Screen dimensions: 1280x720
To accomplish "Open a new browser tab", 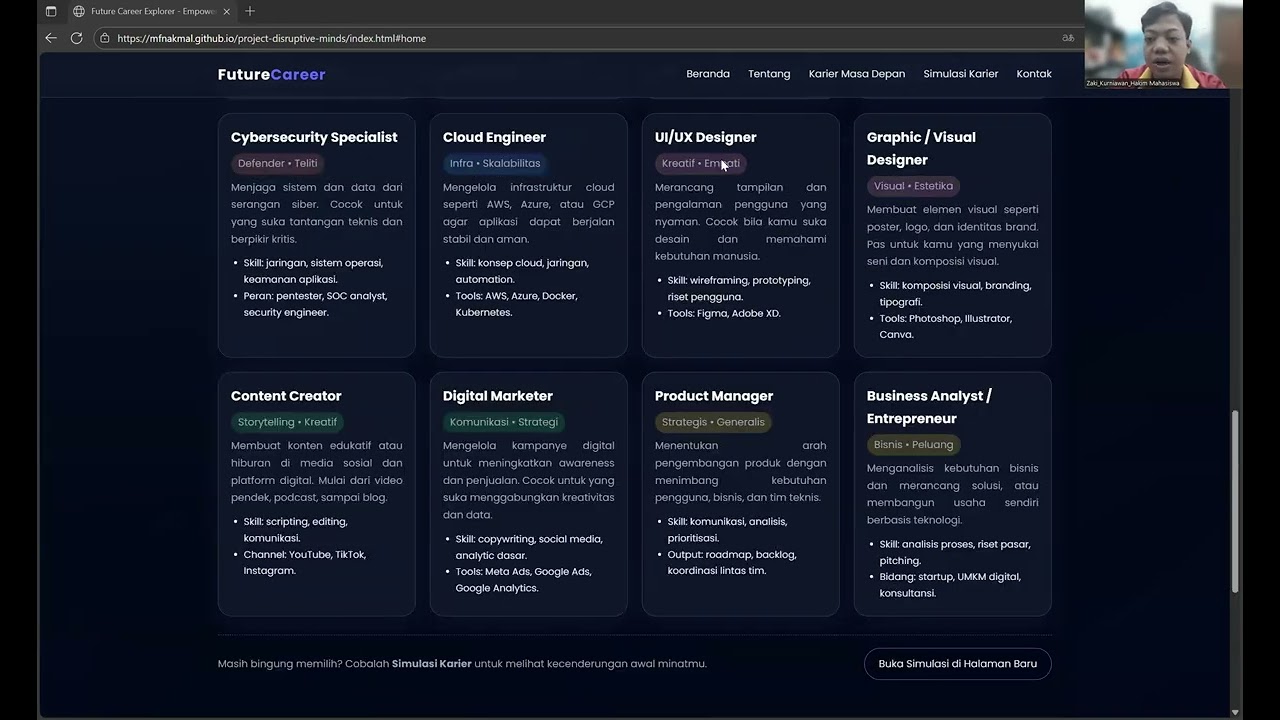I will (250, 11).
